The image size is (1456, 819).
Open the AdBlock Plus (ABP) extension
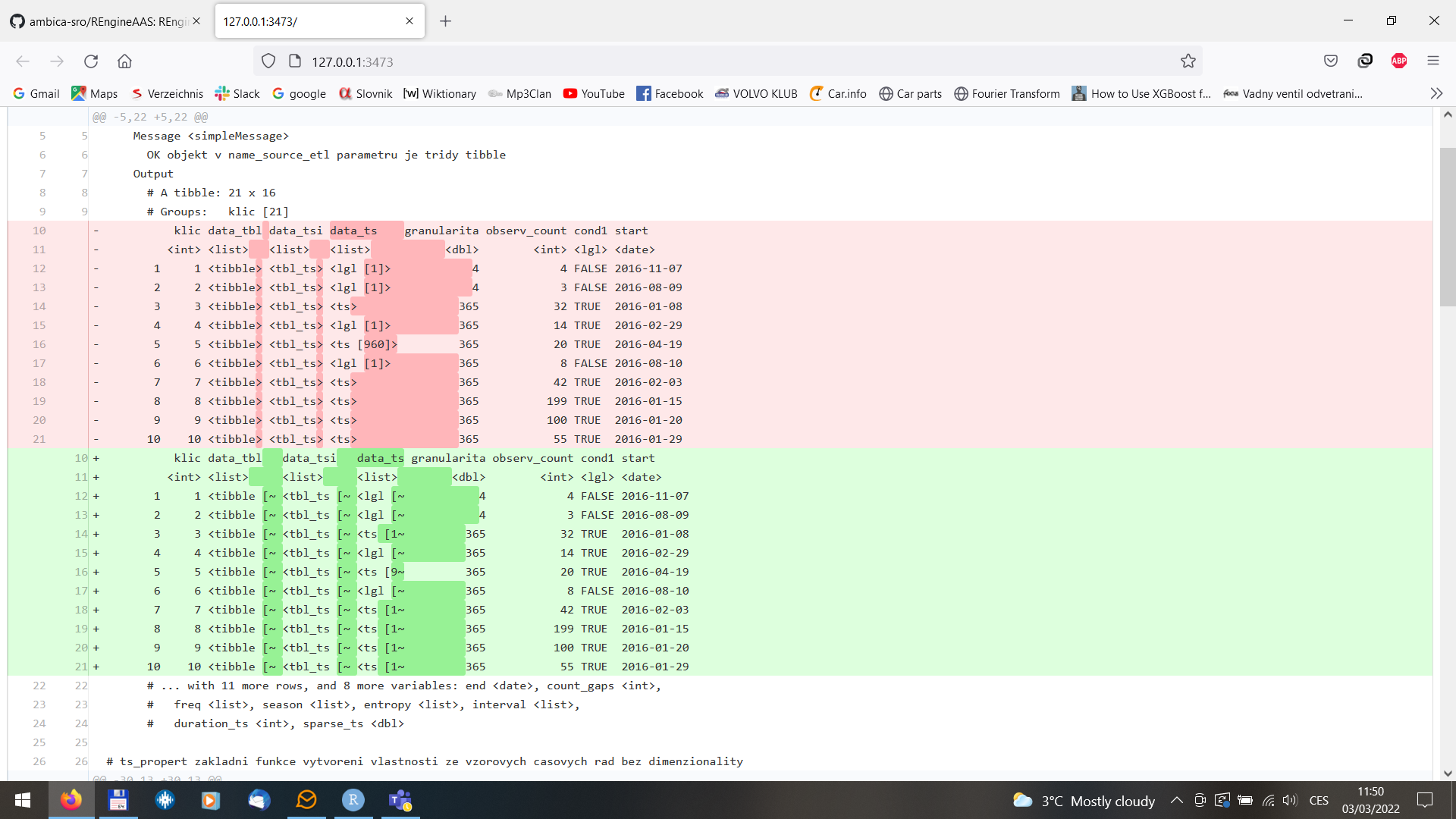(x=1399, y=61)
